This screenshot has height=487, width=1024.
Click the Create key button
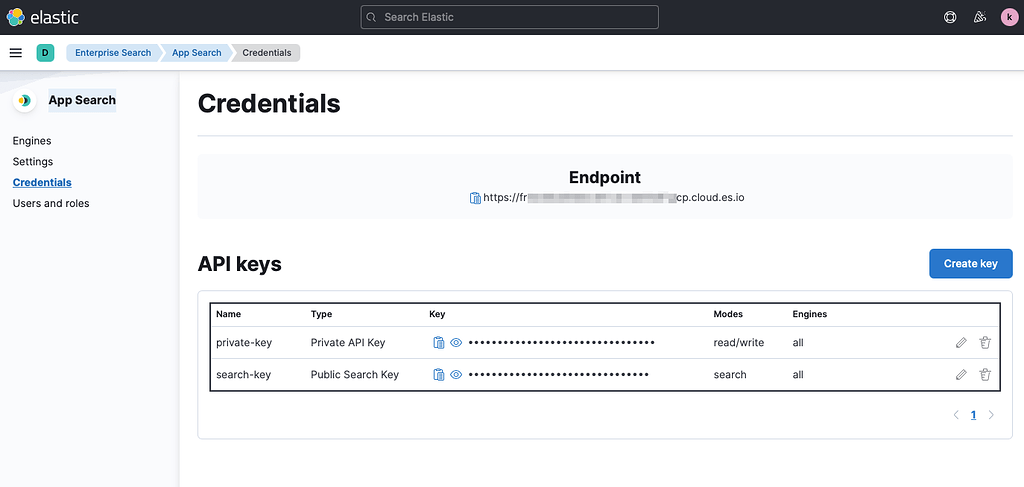[970, 264]
